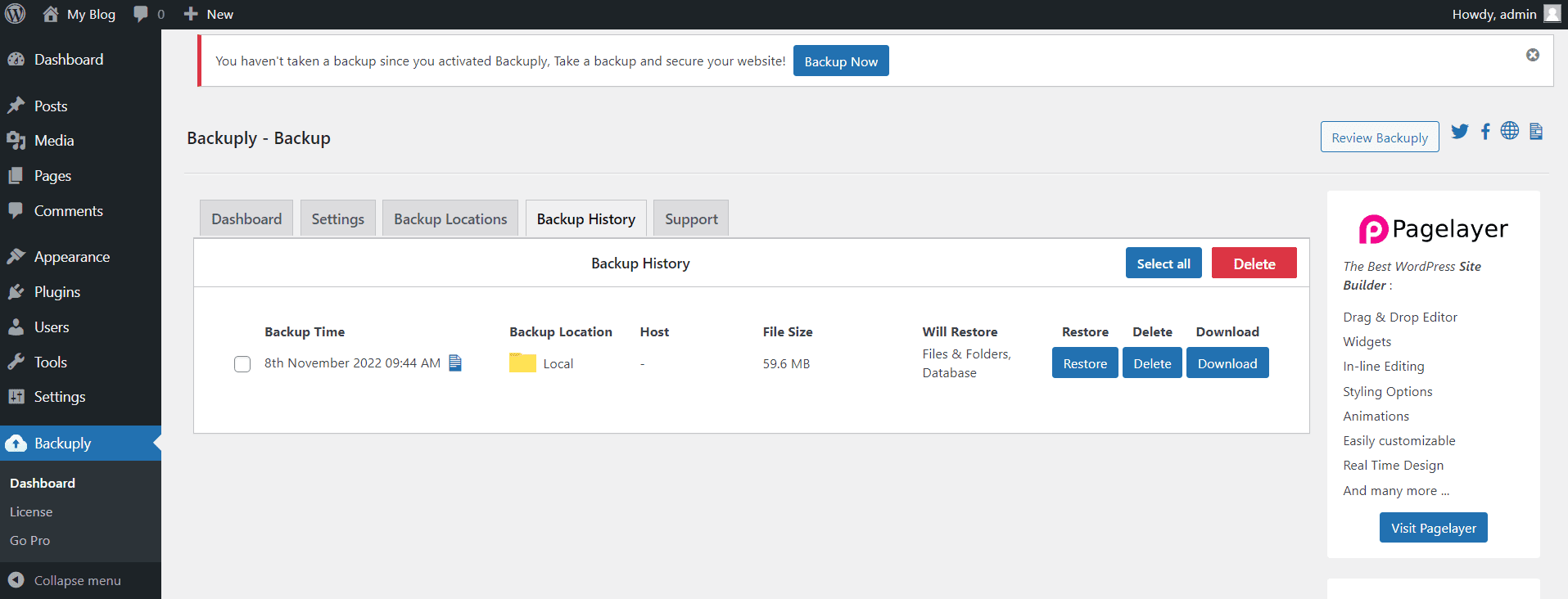Collapse the admin sidebar menu
1568x599 pixels.
tap(80, 580)
